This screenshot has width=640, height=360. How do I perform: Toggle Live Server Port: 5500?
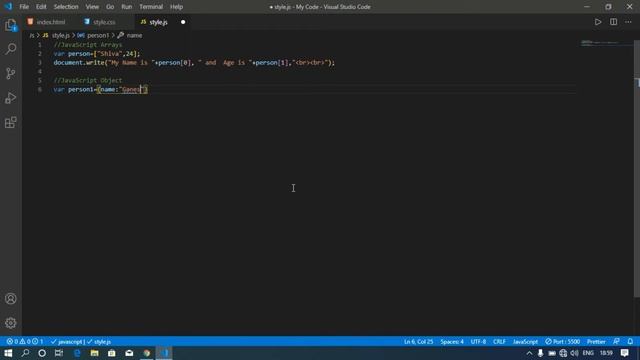[x=562, y=342]
